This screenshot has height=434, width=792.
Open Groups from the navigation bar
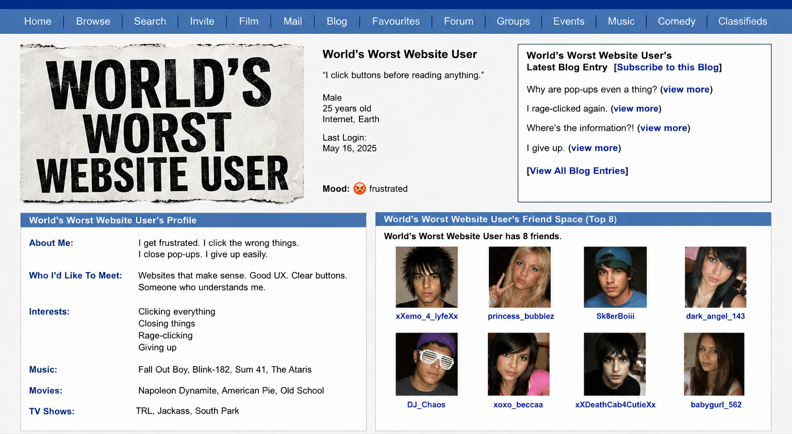(x=513, y=21)
